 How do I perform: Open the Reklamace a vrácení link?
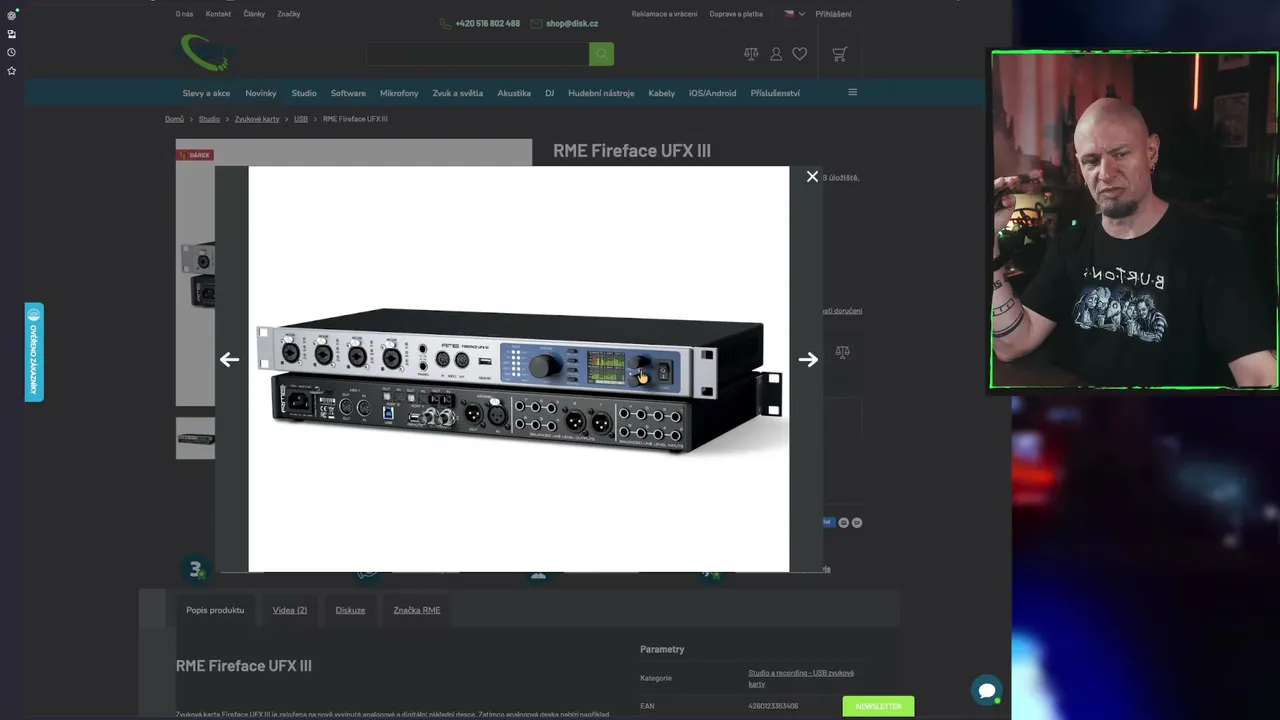coord(664,14)
